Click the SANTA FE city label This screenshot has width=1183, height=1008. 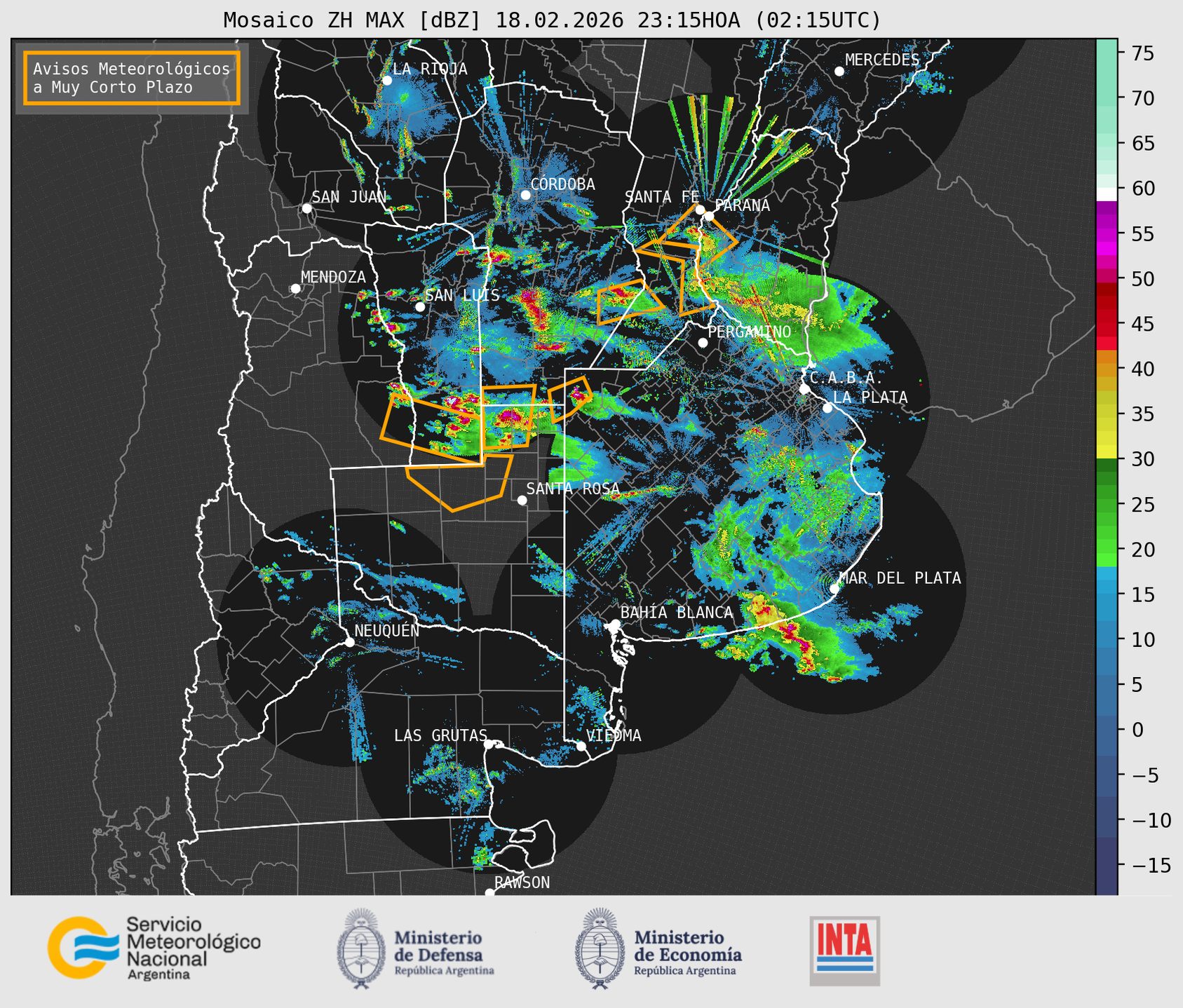point(662,197)
